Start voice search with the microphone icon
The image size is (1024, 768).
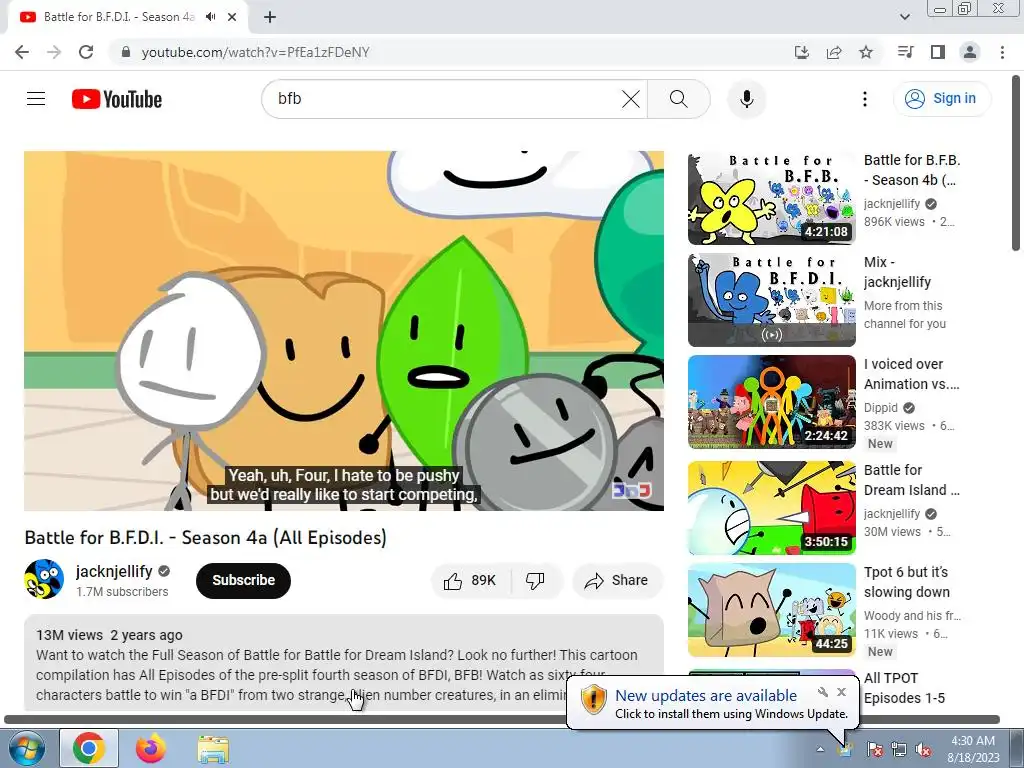tap(746, 99)
